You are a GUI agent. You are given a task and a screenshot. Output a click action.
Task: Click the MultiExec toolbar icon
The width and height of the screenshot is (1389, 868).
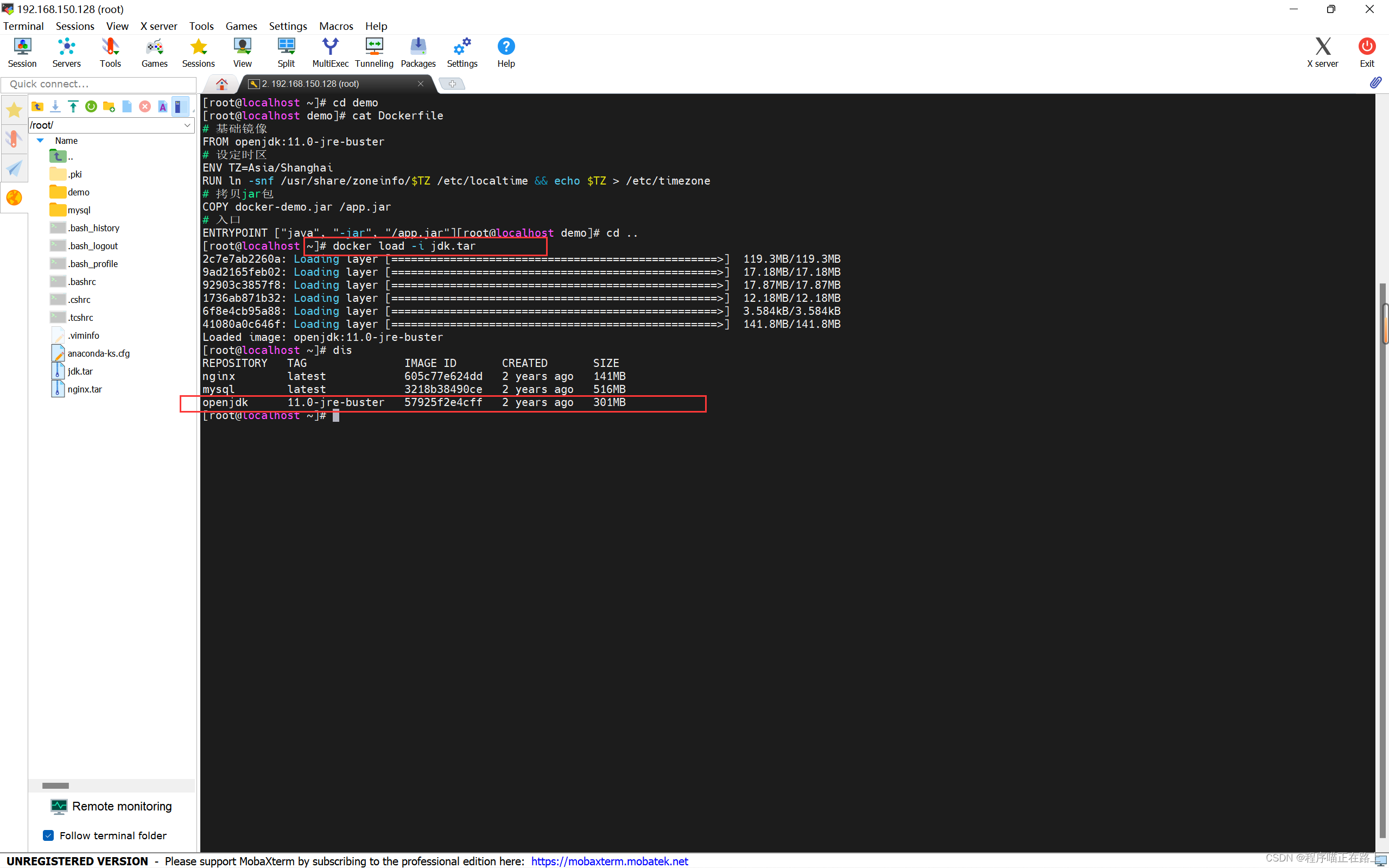tap(330, 52)
